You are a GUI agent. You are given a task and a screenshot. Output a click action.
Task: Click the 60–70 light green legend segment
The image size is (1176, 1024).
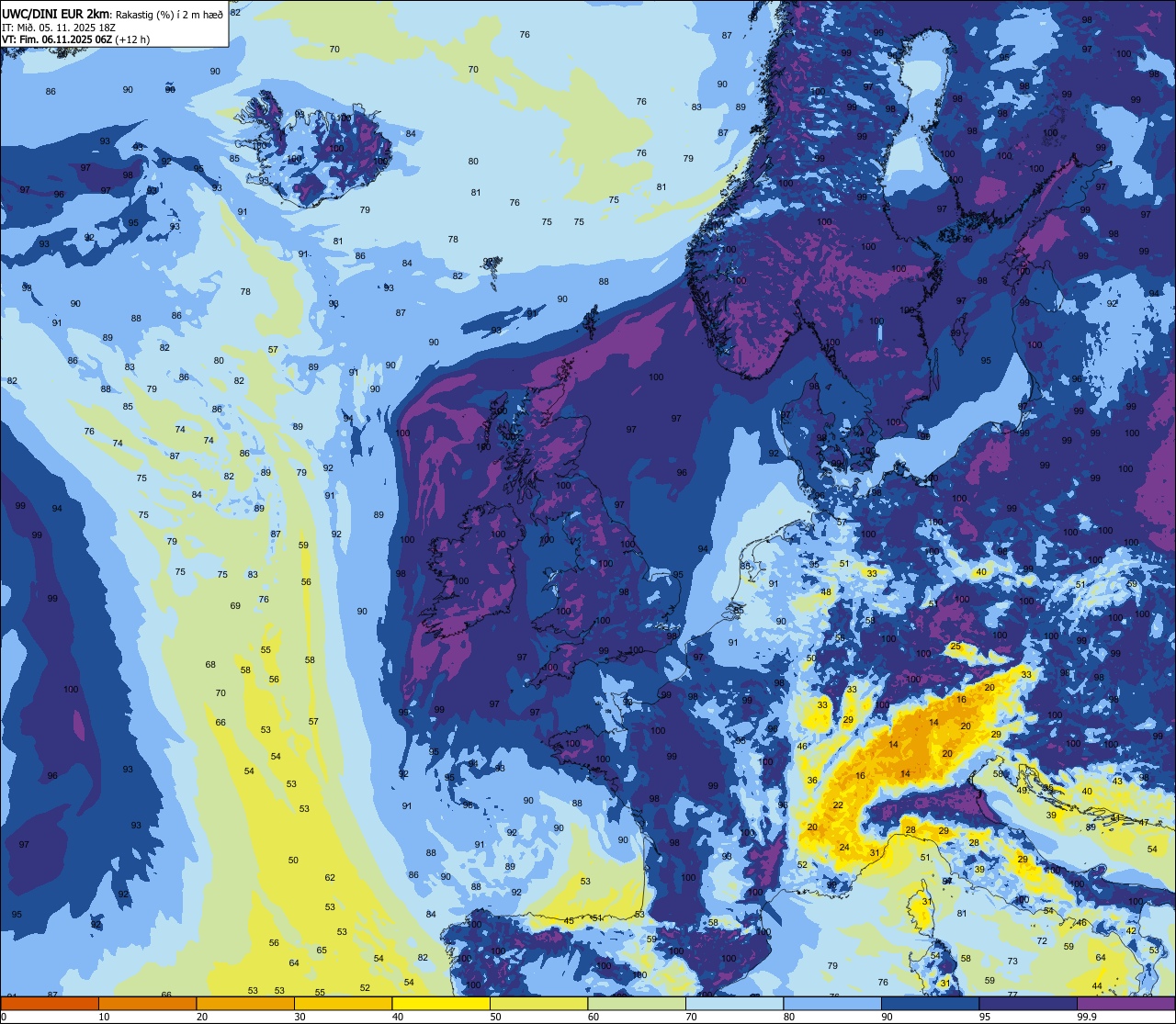point(637,1003)
